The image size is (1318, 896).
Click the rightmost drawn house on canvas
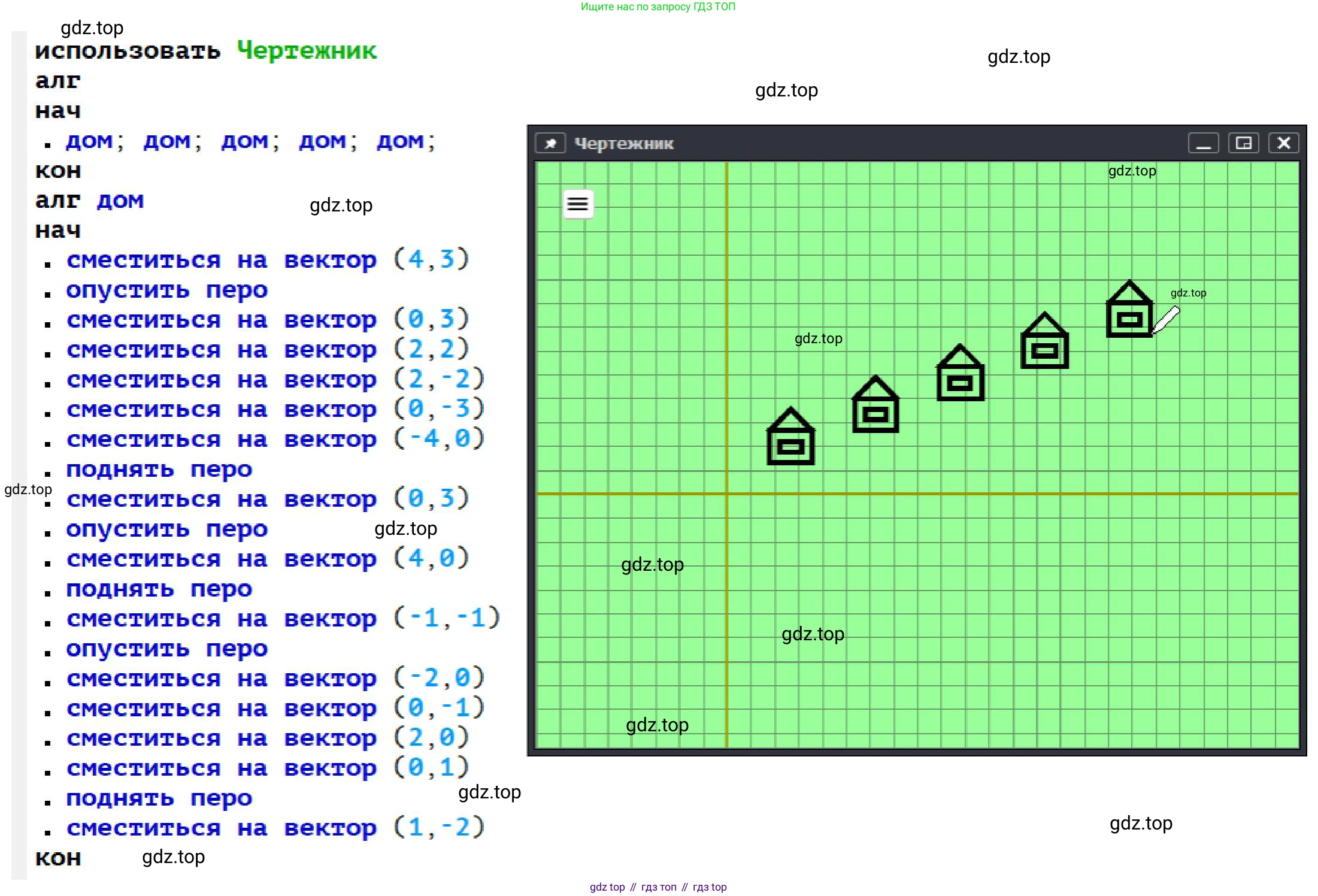1129,308
